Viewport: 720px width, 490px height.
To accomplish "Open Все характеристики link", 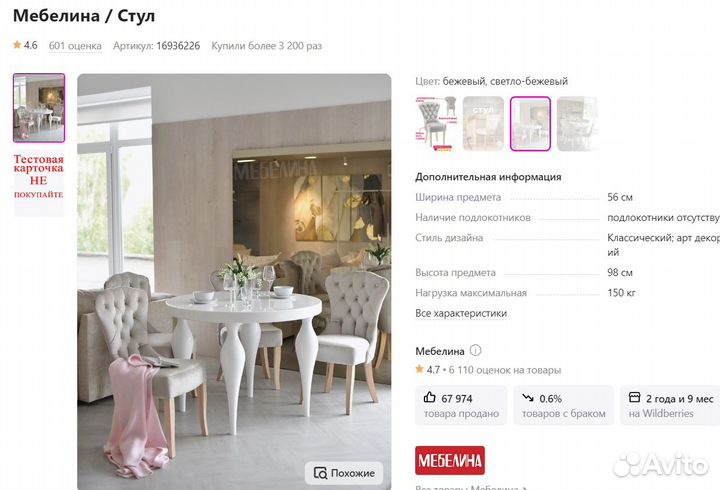I will 461,313.
